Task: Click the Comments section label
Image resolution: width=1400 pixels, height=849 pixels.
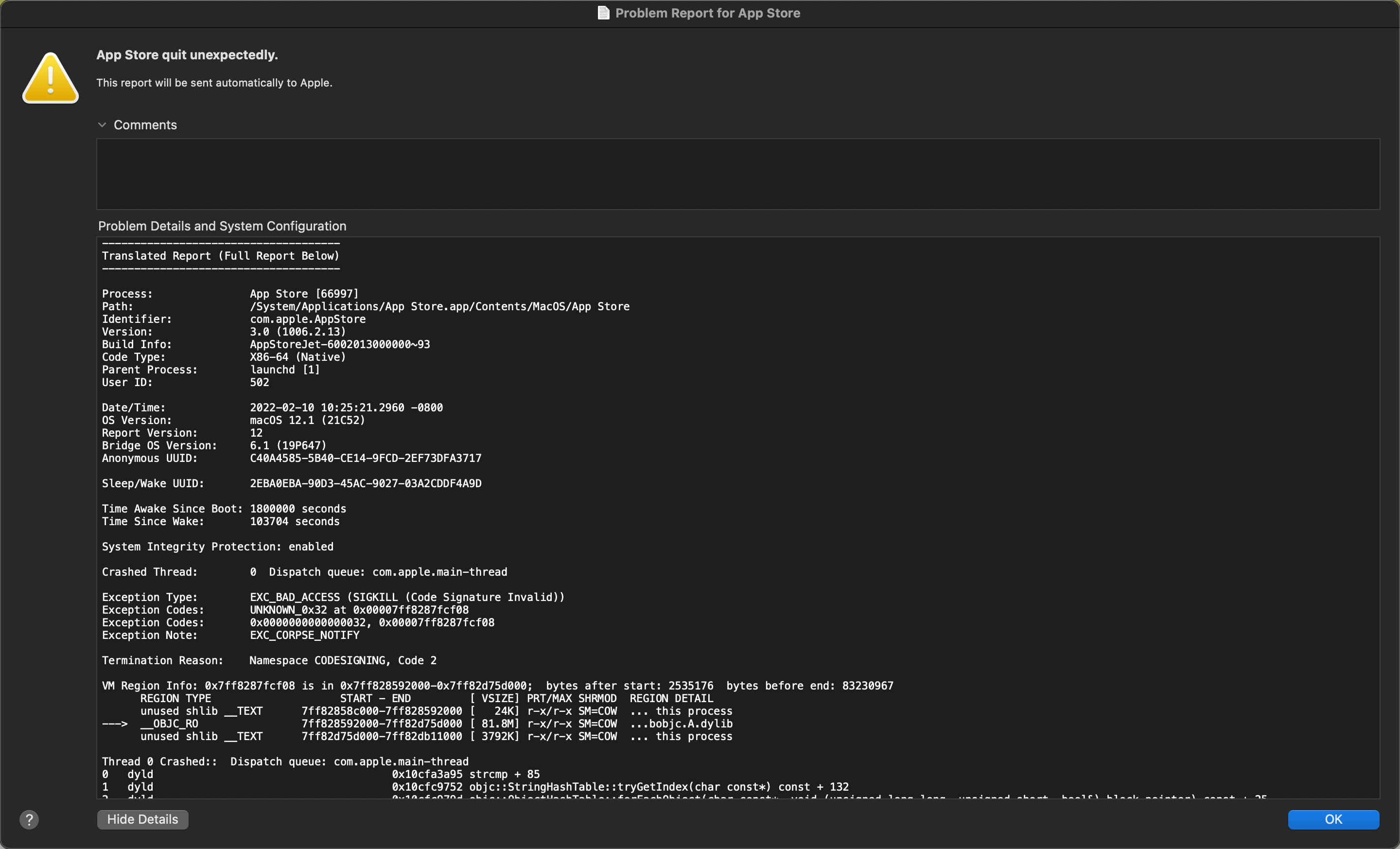Action: 145,125
